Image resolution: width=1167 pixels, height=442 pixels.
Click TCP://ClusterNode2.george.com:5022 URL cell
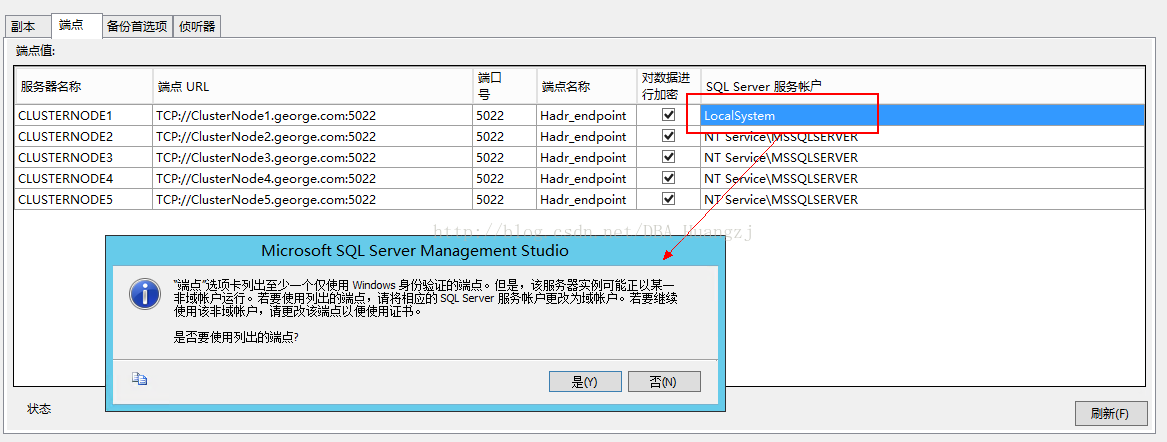tap(313, 136)
